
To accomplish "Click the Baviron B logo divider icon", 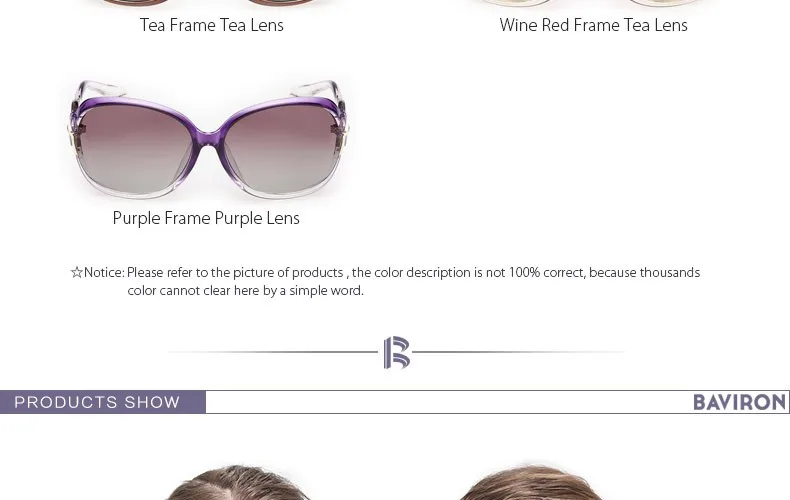I will point(397,352).
